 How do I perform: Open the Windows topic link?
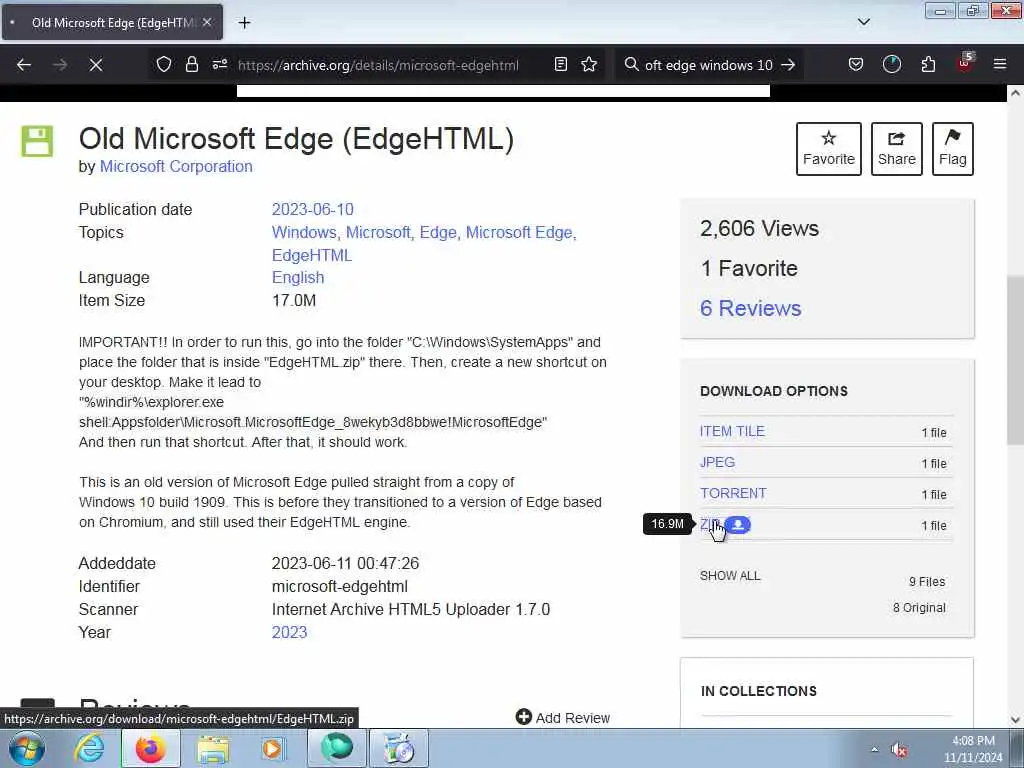[x=304, y=232]
